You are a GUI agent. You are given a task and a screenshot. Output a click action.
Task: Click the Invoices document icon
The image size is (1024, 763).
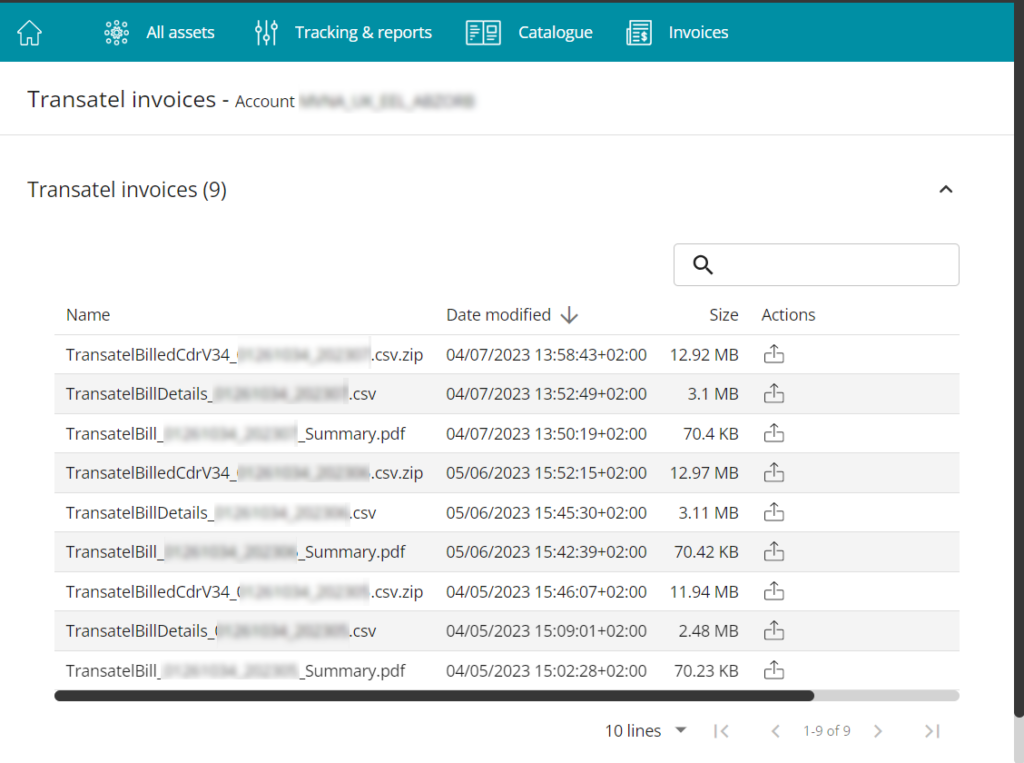pos(638,31)
